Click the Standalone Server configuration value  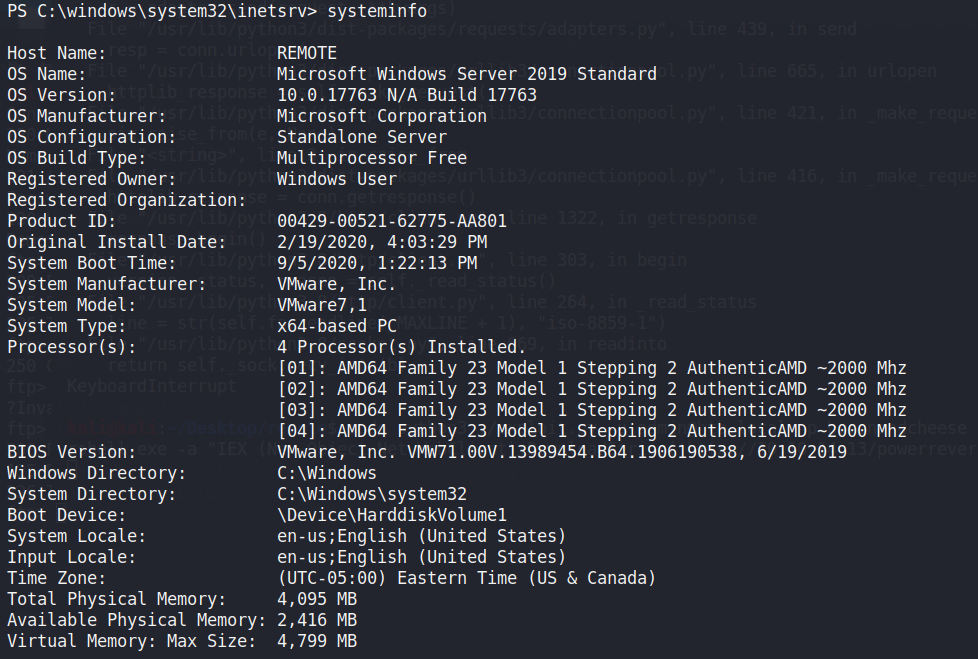(361, 137)
